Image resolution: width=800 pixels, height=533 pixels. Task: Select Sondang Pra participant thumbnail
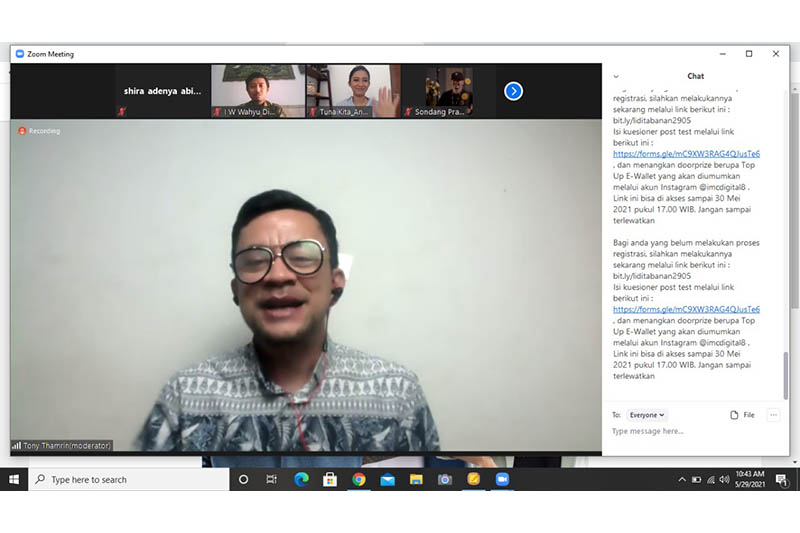449,91
